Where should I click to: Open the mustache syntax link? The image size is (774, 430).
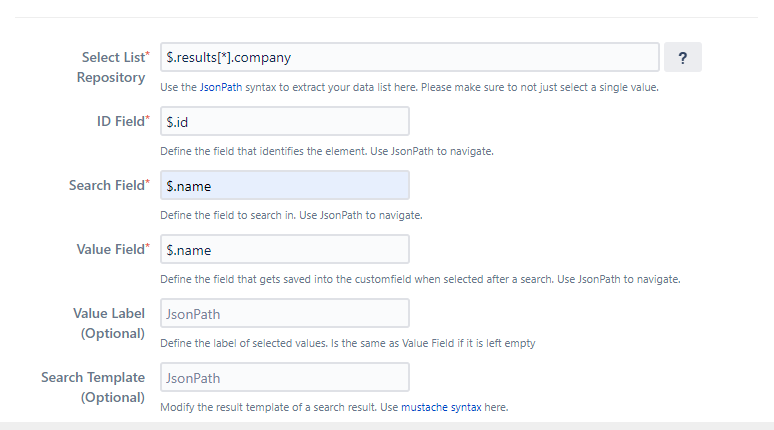(x=443, y=407)
